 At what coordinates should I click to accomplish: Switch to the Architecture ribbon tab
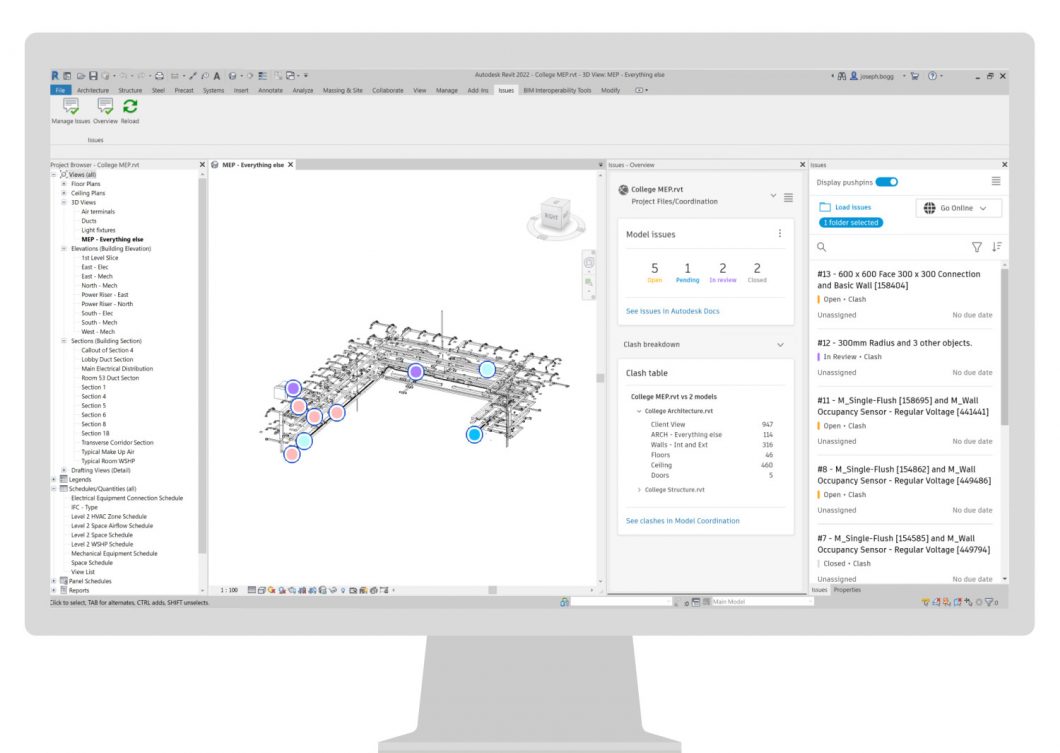(x=93, y=90)
